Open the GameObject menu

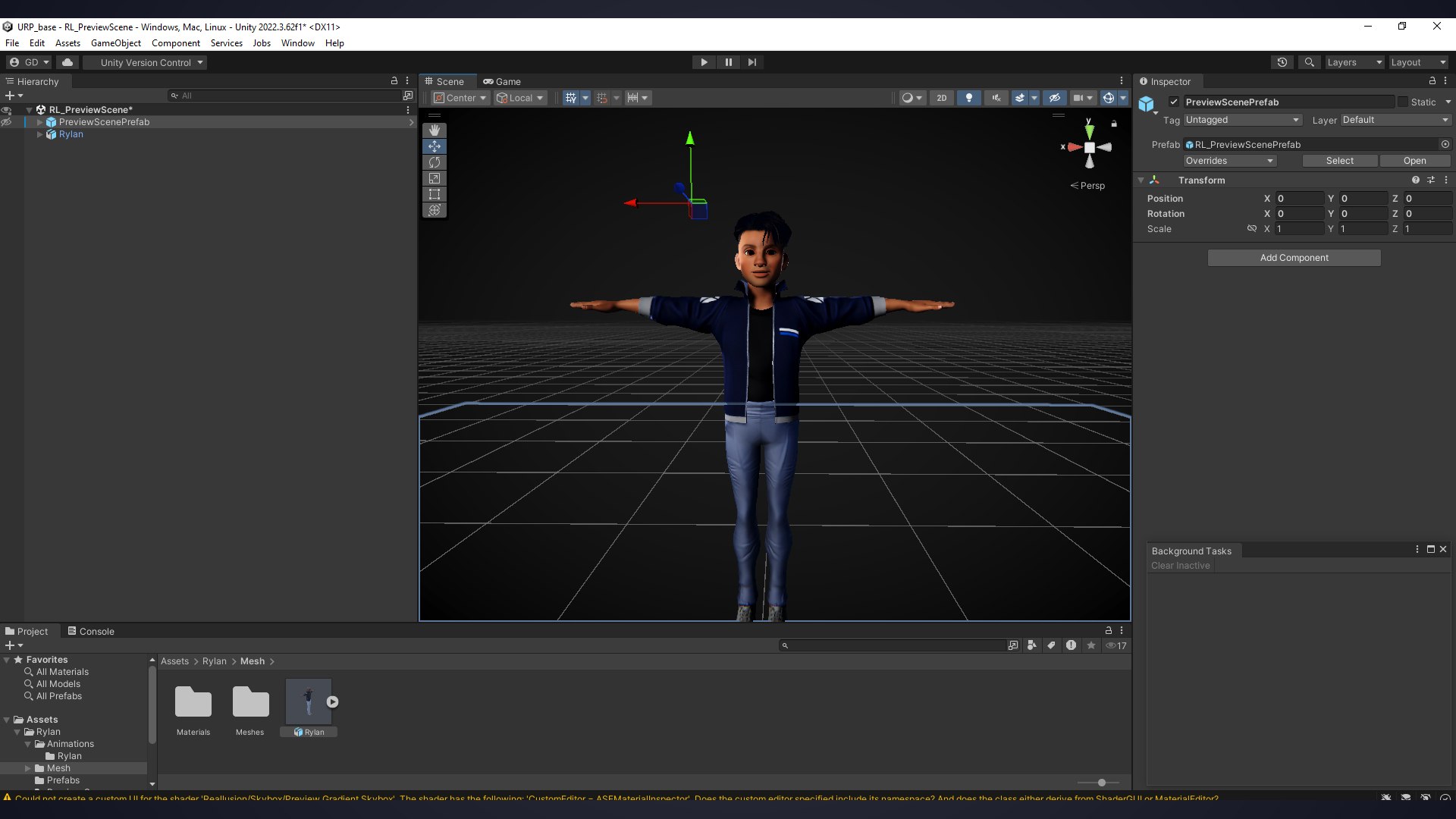click(116, 43)
